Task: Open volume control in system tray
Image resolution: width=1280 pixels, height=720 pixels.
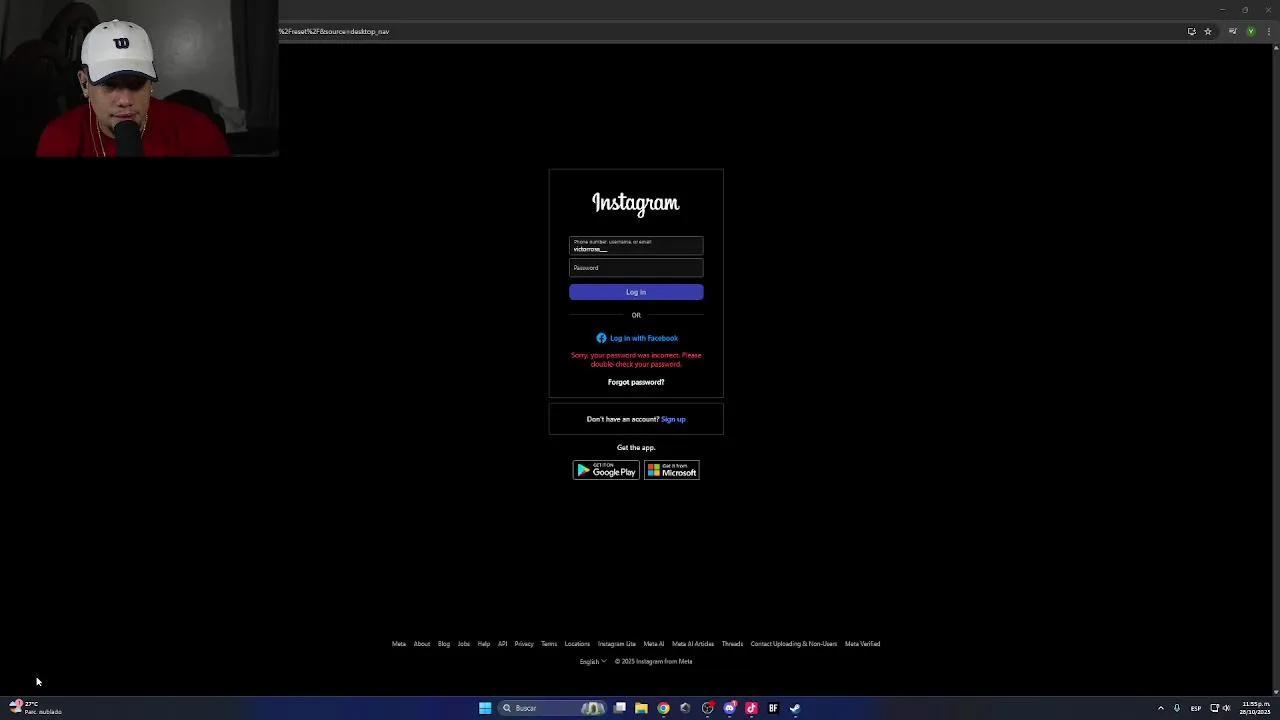Action: (x=1227, y=708)
